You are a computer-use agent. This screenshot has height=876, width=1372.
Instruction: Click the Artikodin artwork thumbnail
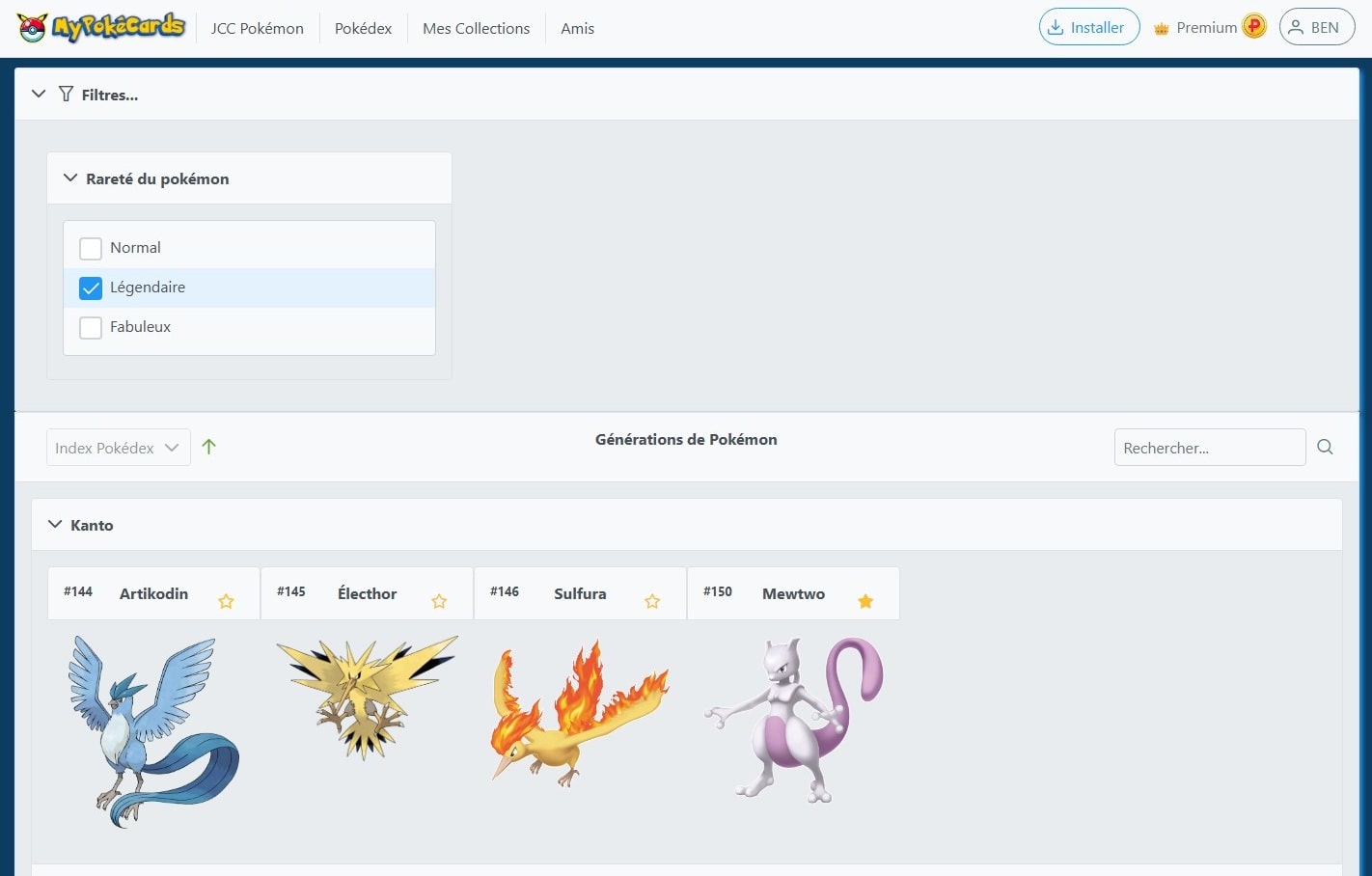[152, 731]
